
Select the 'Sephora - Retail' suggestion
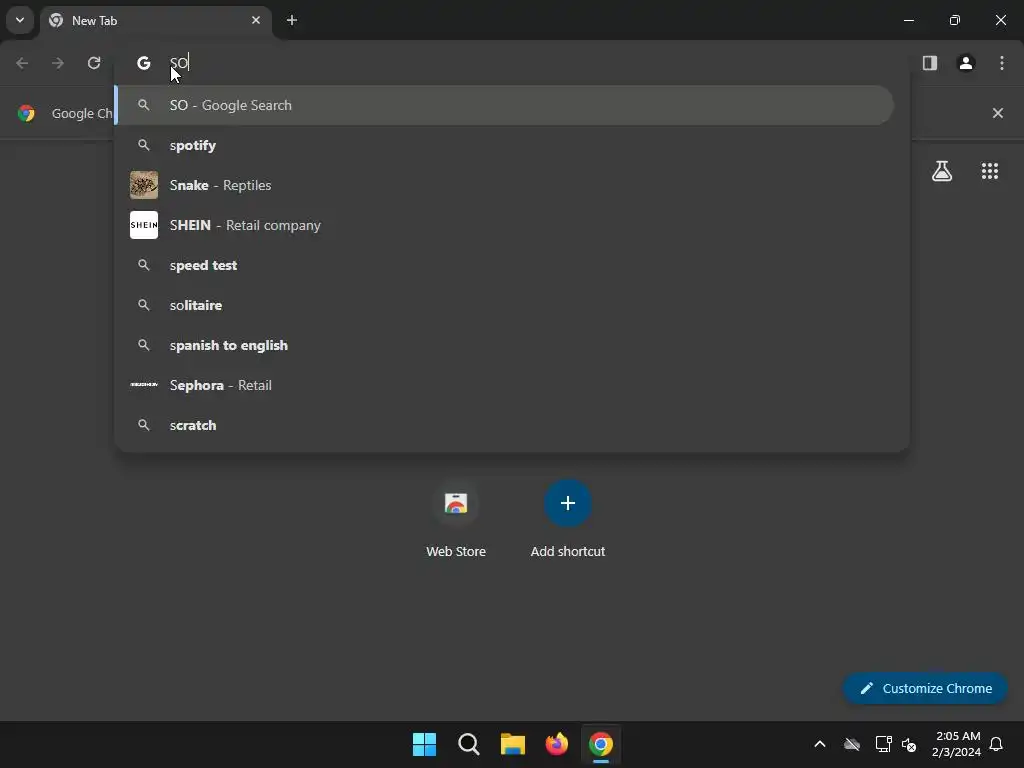click(512, 385)
